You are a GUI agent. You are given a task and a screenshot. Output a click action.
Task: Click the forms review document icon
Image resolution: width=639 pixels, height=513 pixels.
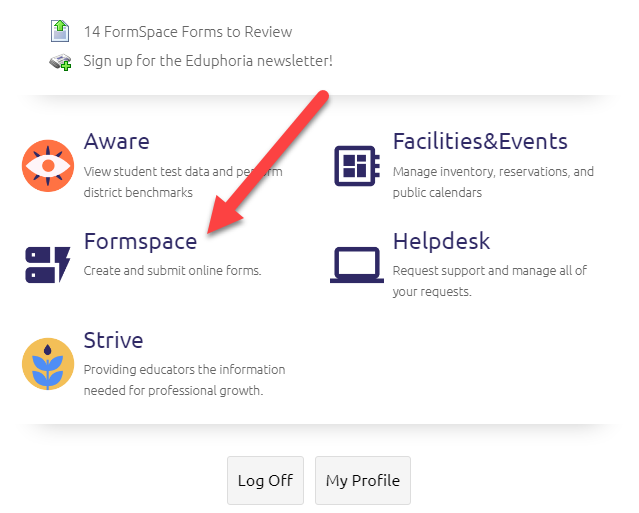pyautogui.click(x=60, y=32)
